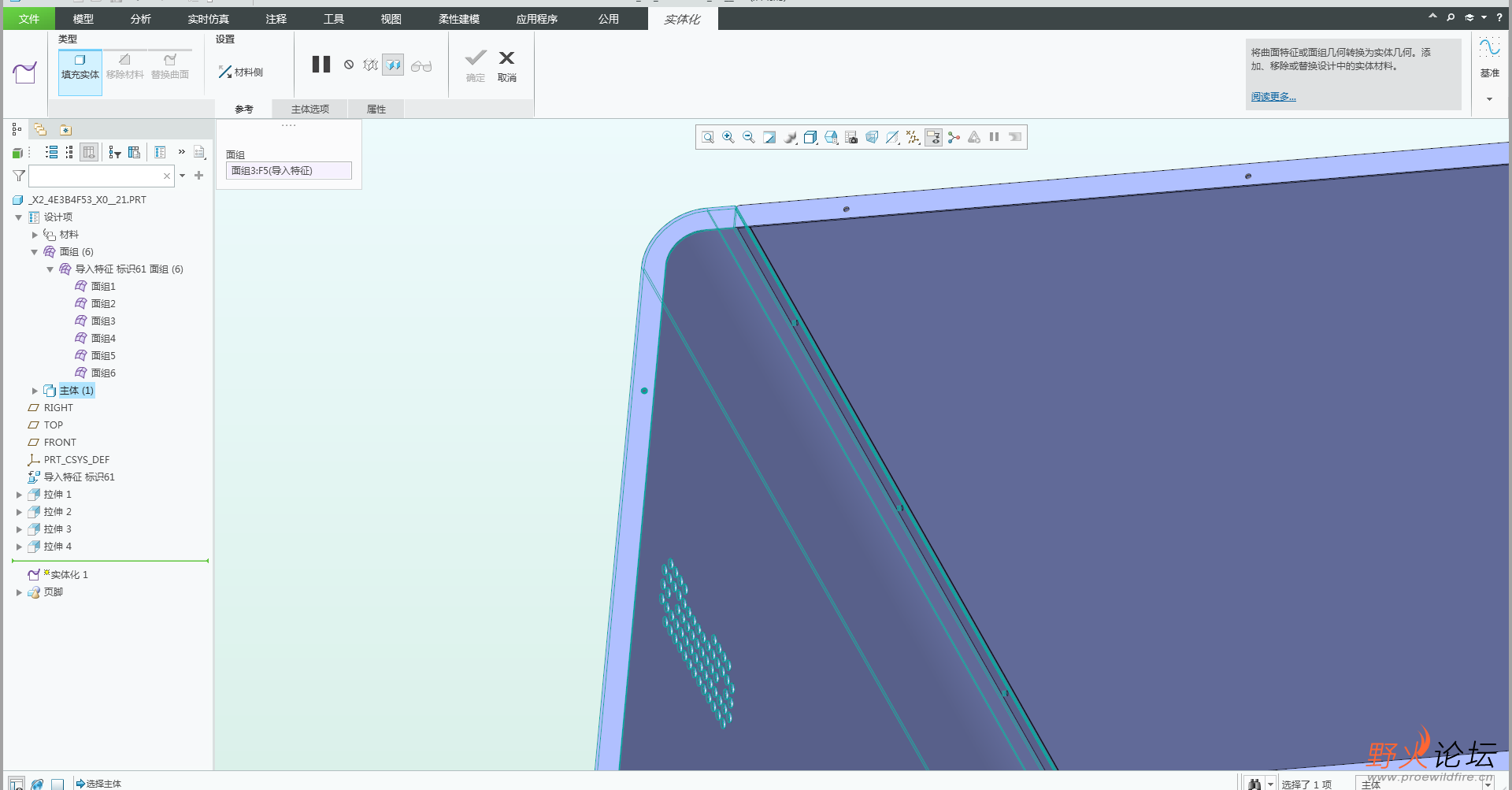Open the 柔性建模 ribbon tab
This screenshot has height=790, width=1512.
(x=458, y=19)
